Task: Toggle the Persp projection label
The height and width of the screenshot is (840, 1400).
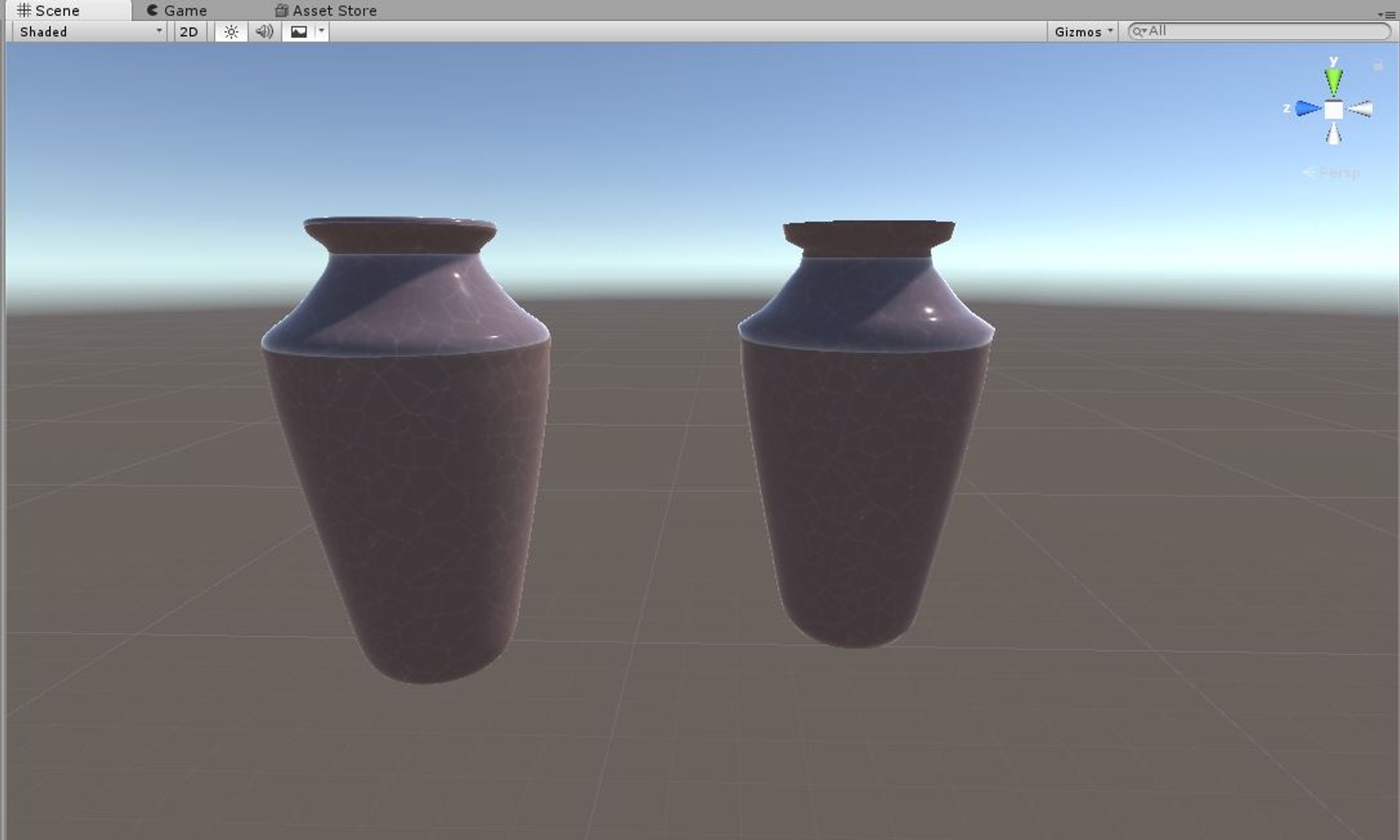Action: [1332, 173]
